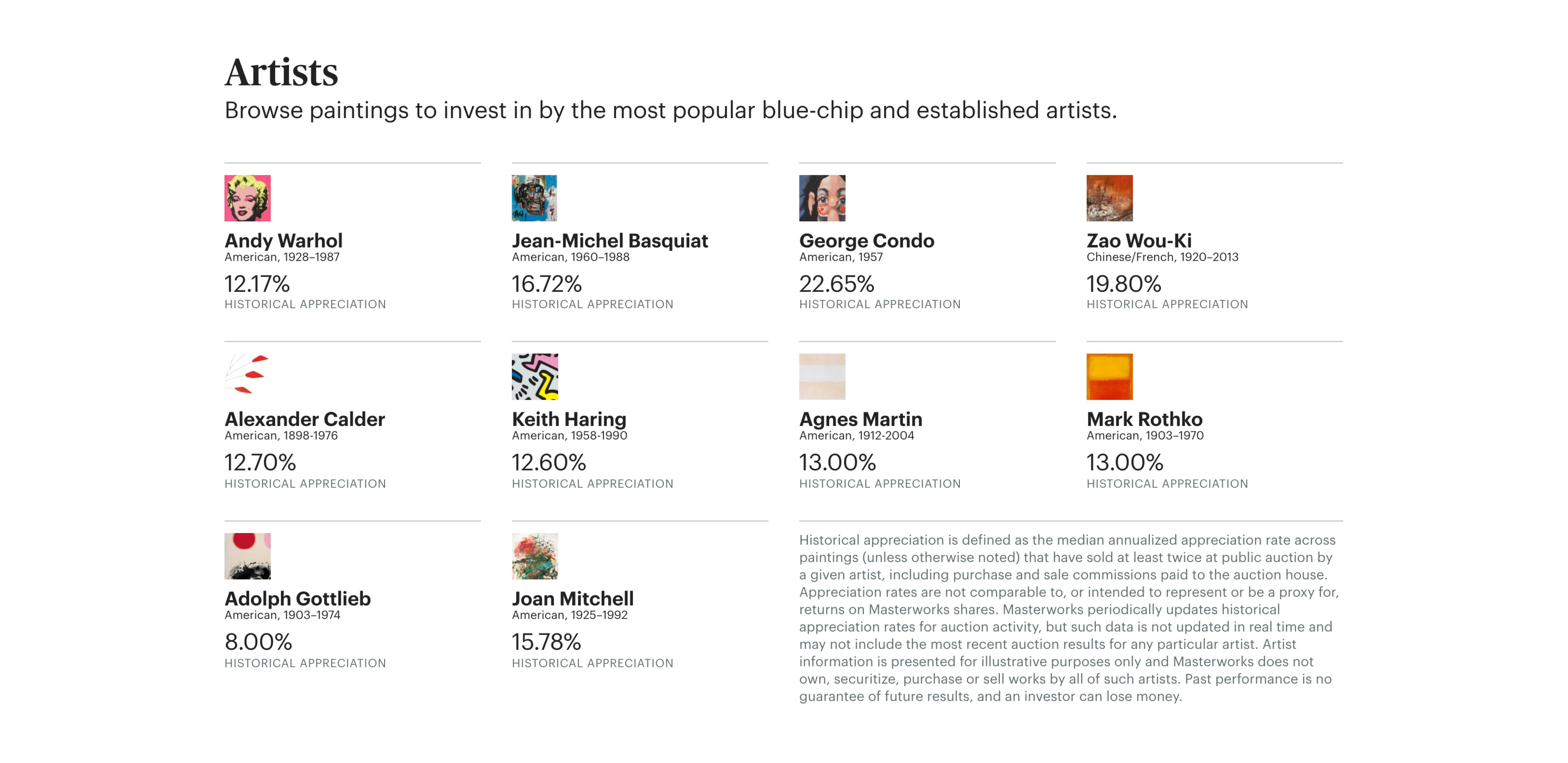Click the Joan Mitchell painting thumbnail
Viewport: 1568px width, 763px height.
pyautogui.click(x=534, y=556)
